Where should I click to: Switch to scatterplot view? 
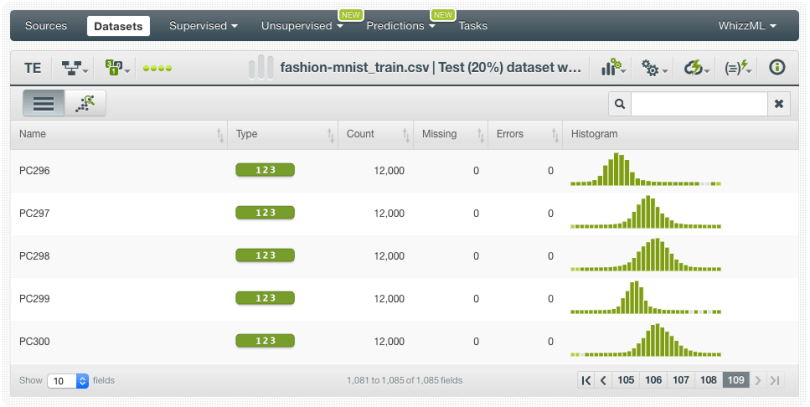[85, 103]
